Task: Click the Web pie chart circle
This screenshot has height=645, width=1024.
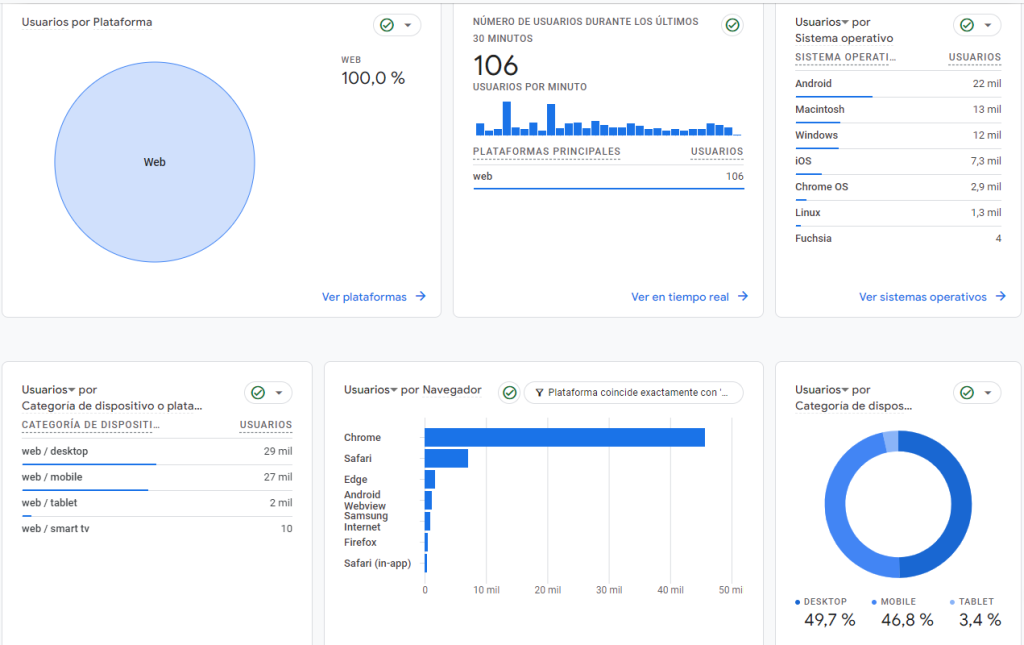Action: tap(154, 162)
